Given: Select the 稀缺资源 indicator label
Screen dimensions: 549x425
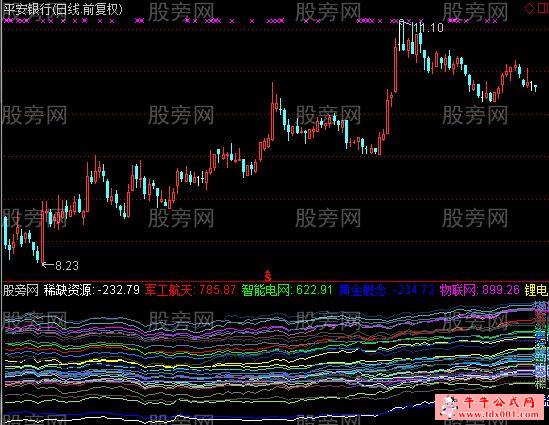Looking at the screenshot, I should click(x=67, y=290).
